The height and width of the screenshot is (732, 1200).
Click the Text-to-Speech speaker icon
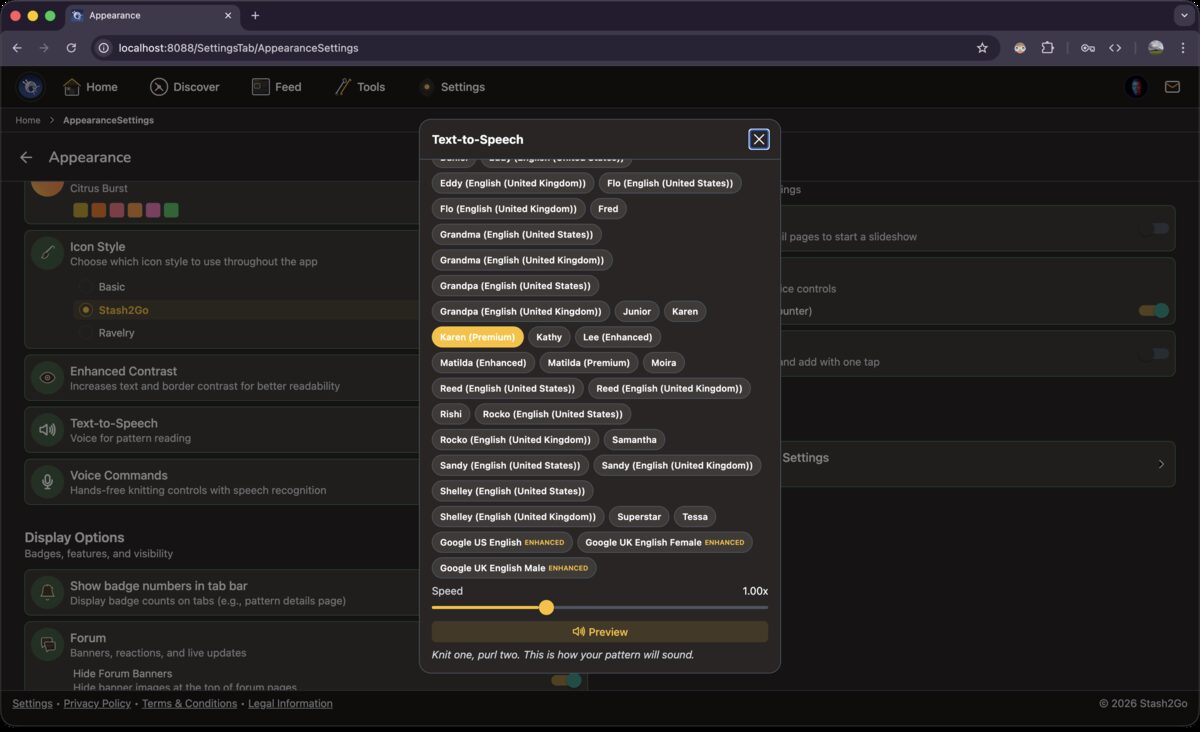47,430
